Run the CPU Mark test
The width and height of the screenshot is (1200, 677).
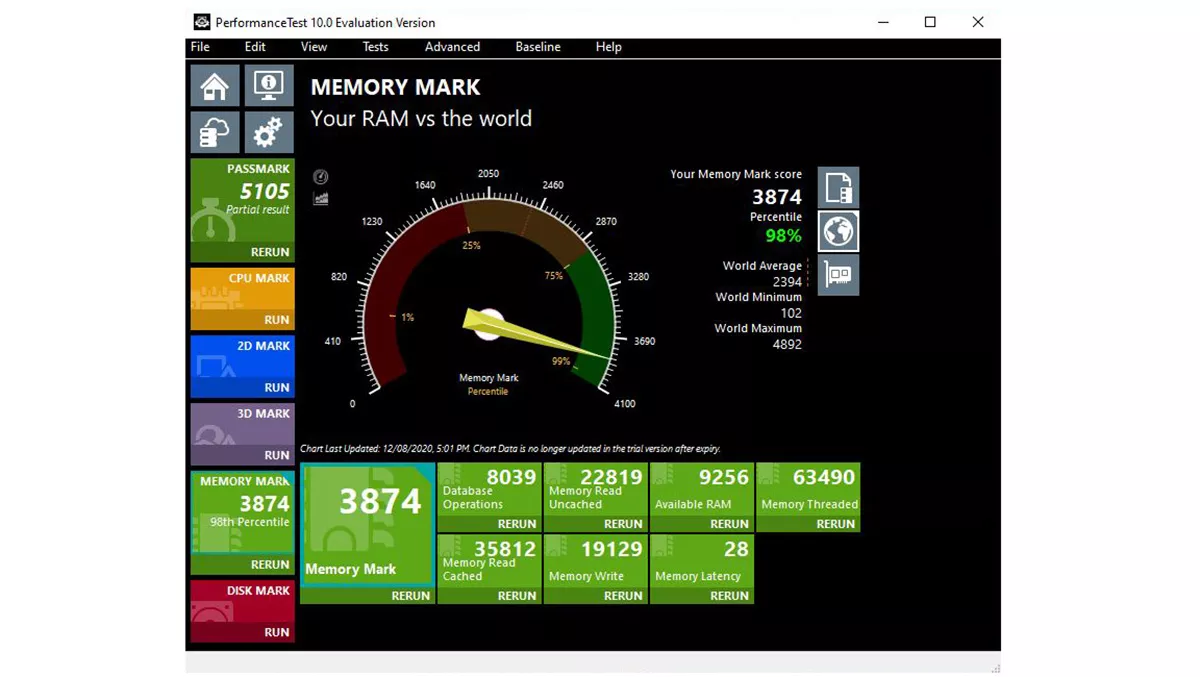click(277, 320)
